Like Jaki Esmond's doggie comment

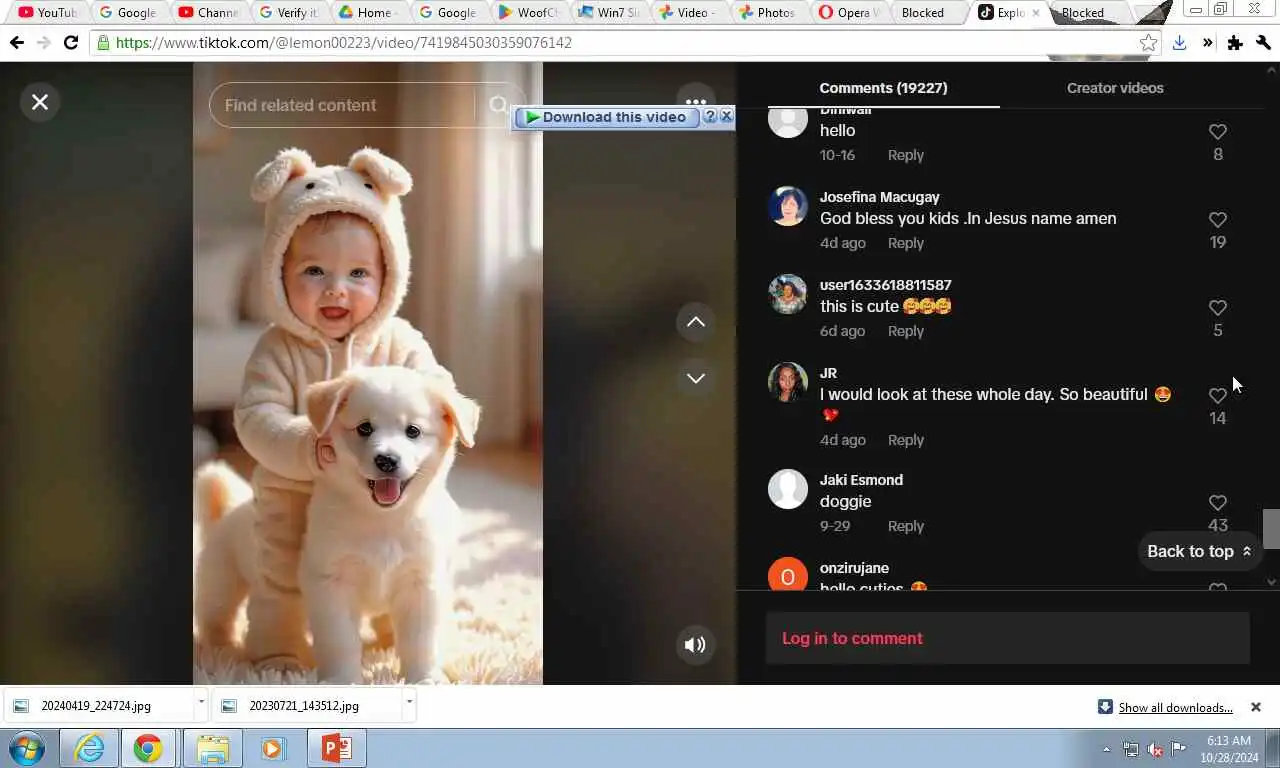click(1217, 503)
